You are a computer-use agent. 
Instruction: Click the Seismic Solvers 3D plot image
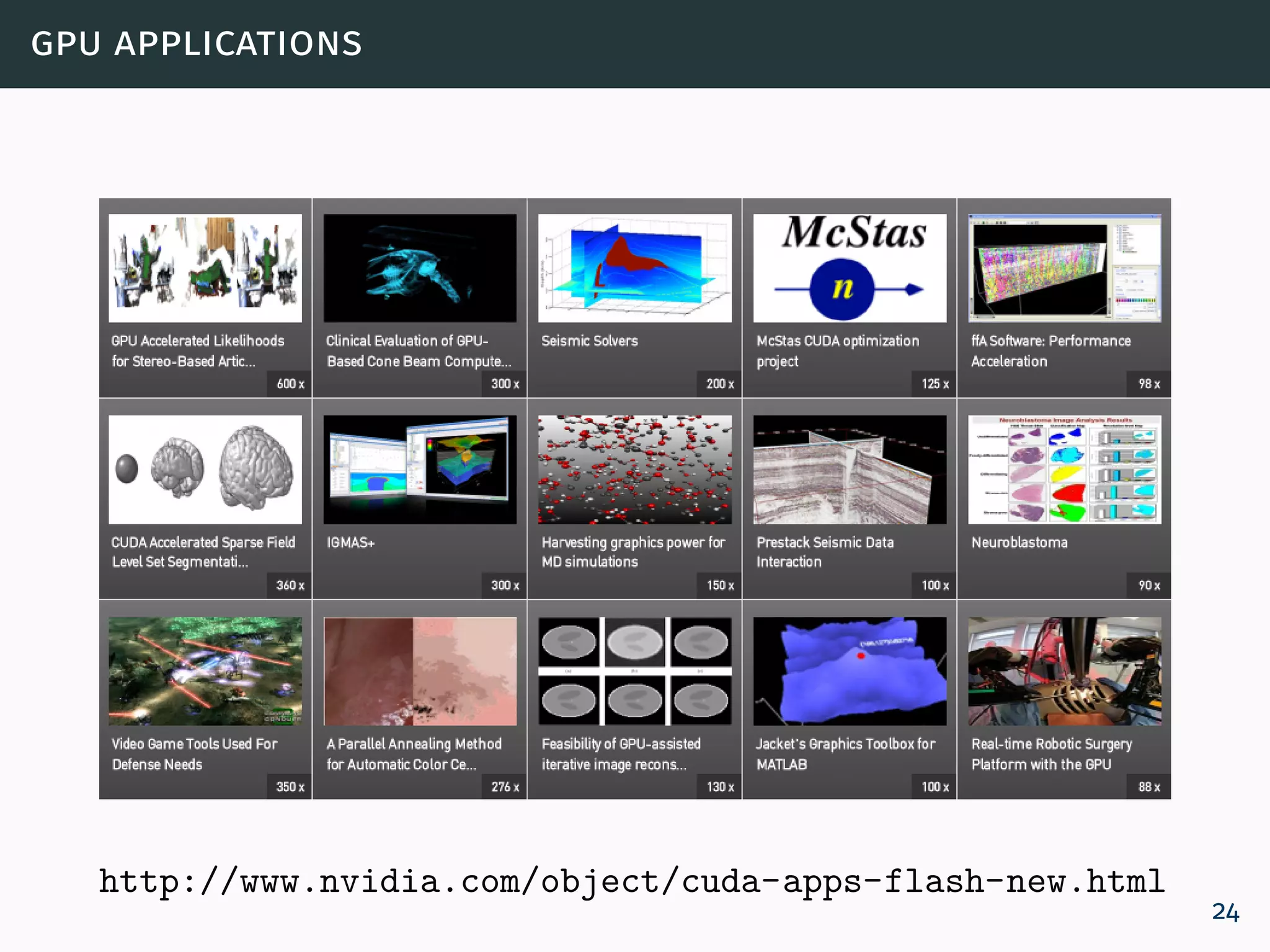(x=635, y=268)
